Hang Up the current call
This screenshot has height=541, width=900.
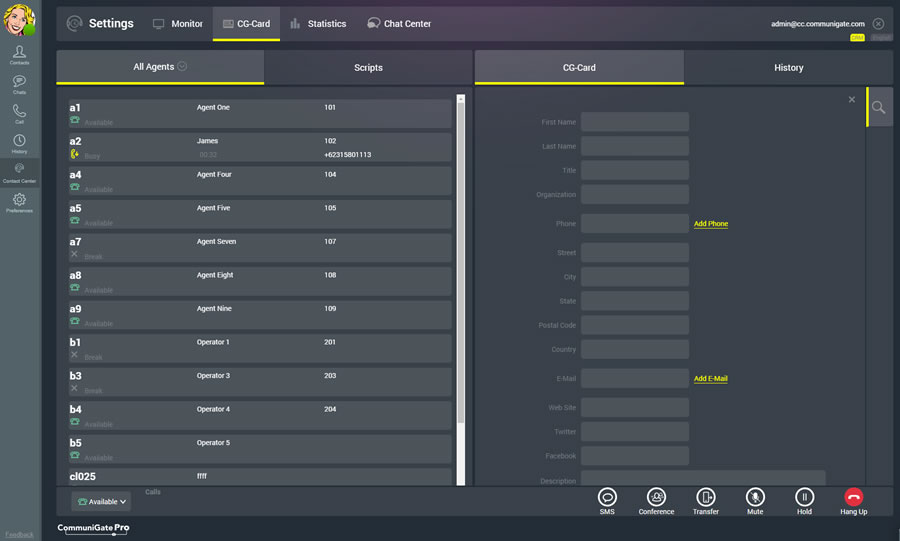854,501
